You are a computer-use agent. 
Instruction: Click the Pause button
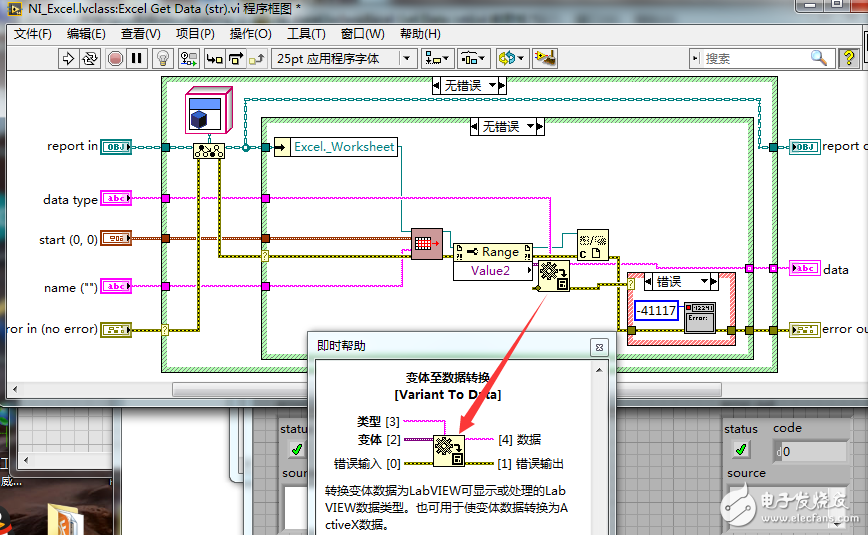[136, 58]
